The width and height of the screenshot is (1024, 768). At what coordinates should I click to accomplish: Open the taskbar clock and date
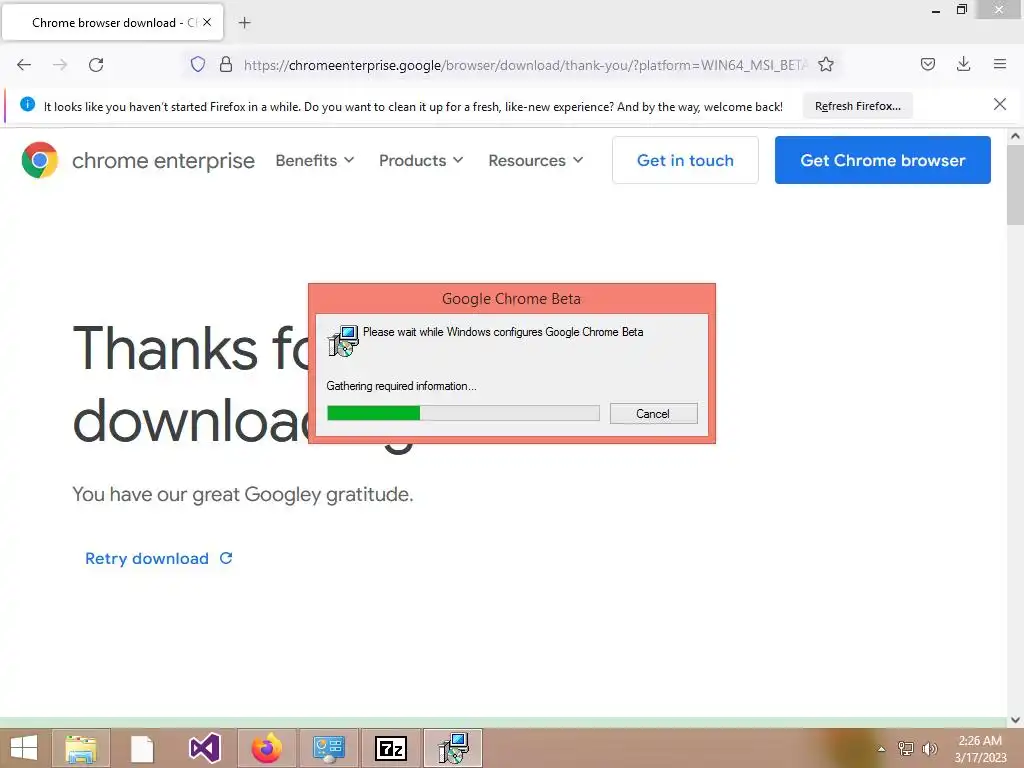pyautogui.click(x=980, y=749)
